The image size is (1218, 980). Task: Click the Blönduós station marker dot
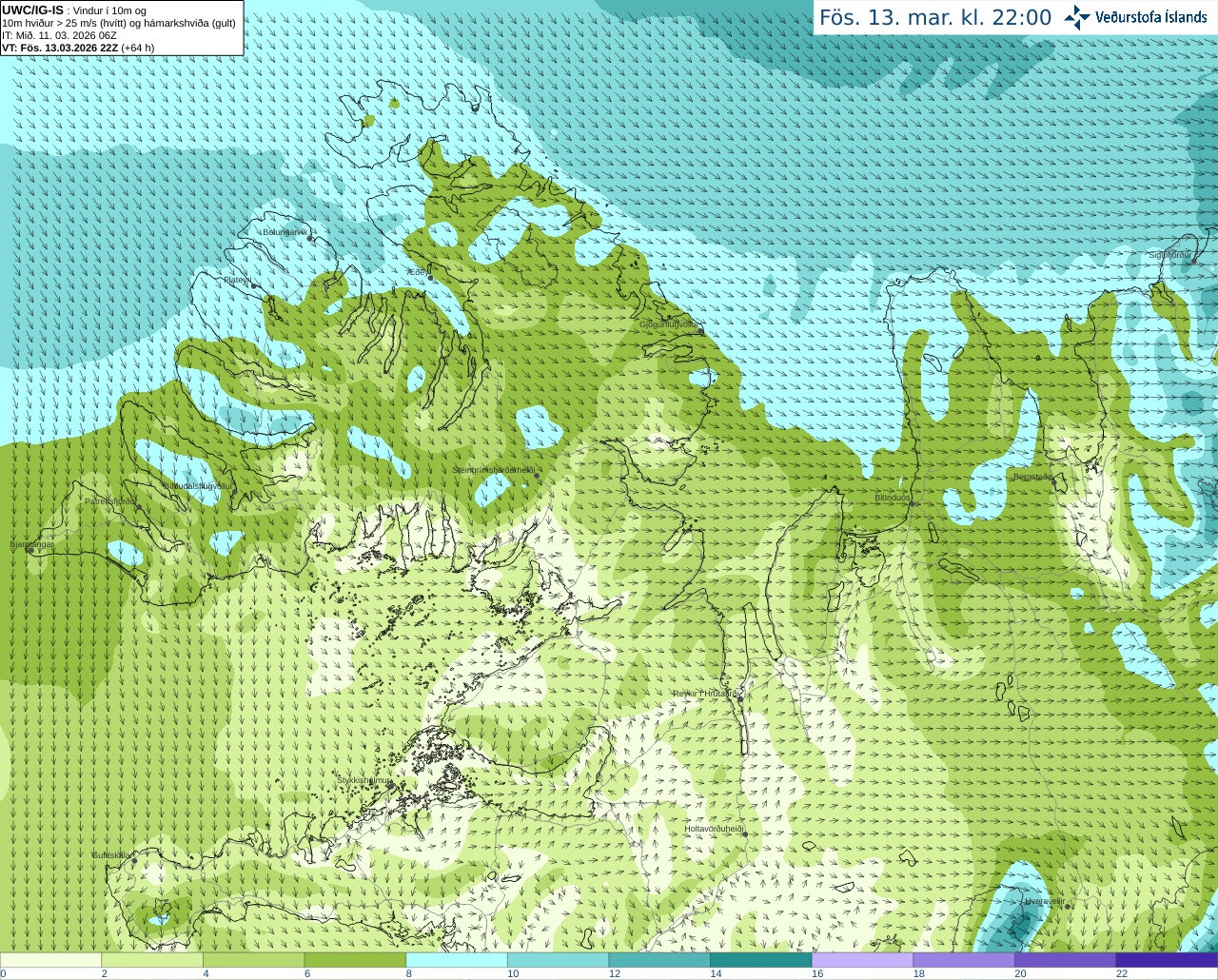pyautogui.click(x=912, y=503)
